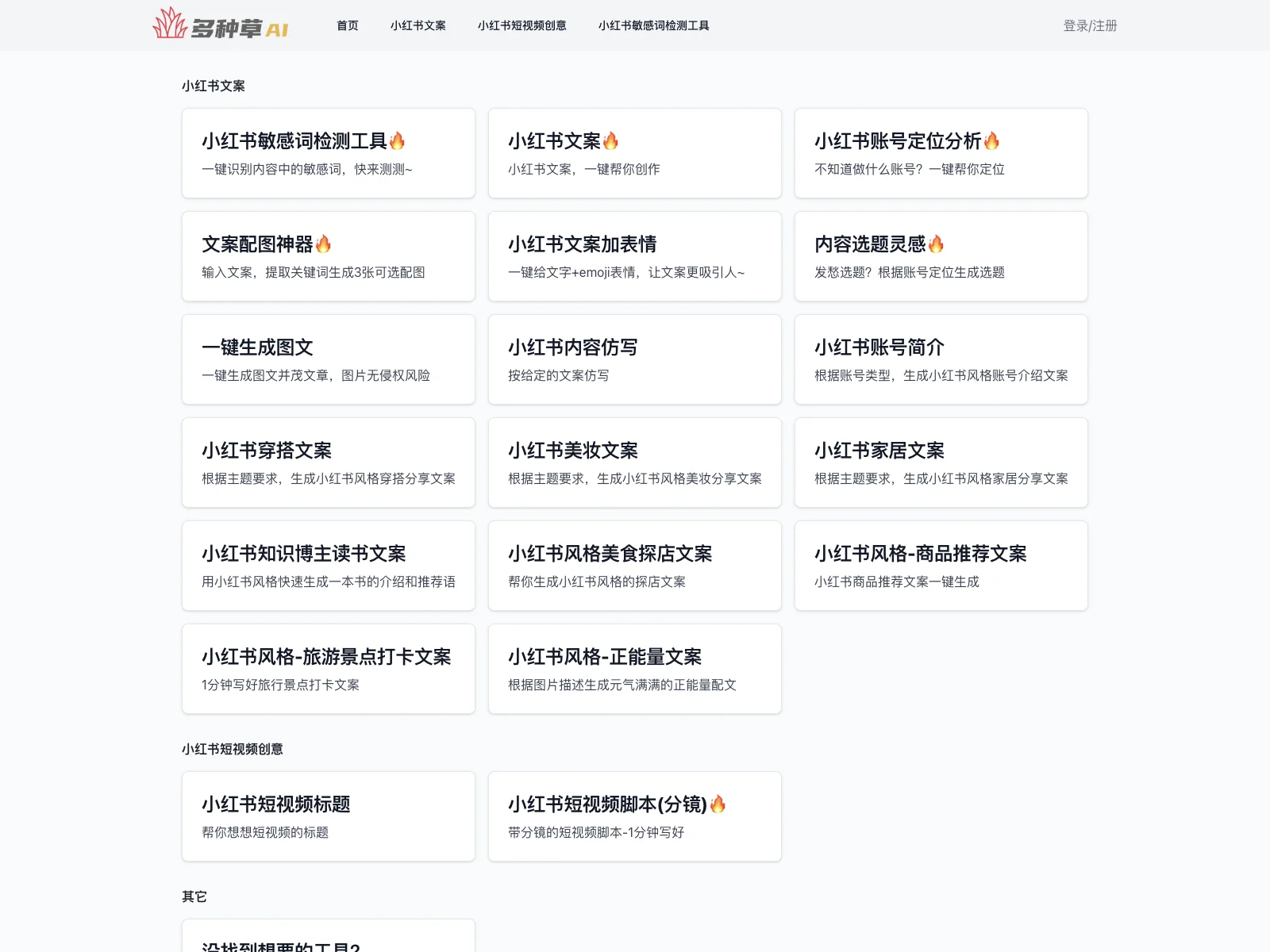Click the 登录/注册 link
The height and width of the screenshot is (952, 1270).
pos(1090,25)
